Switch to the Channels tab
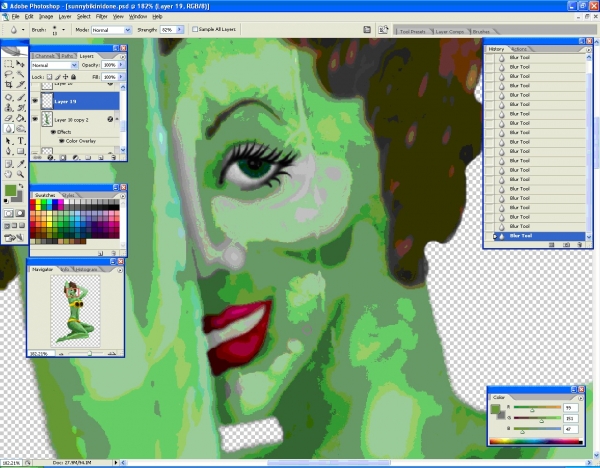600x468 pixels. (x=44, y=56)
